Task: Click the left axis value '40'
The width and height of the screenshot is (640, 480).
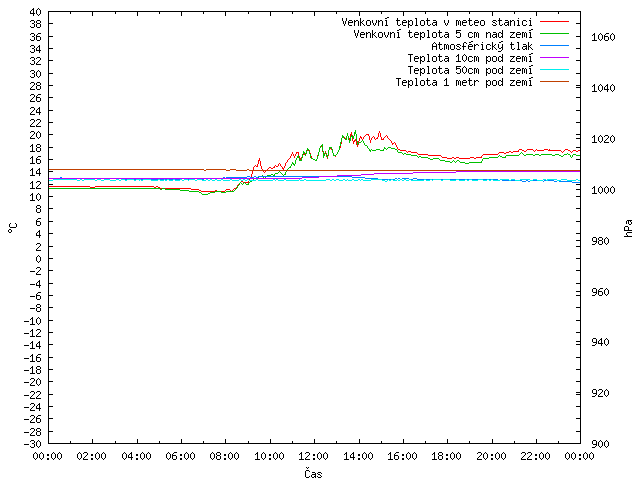Action: 36,12
